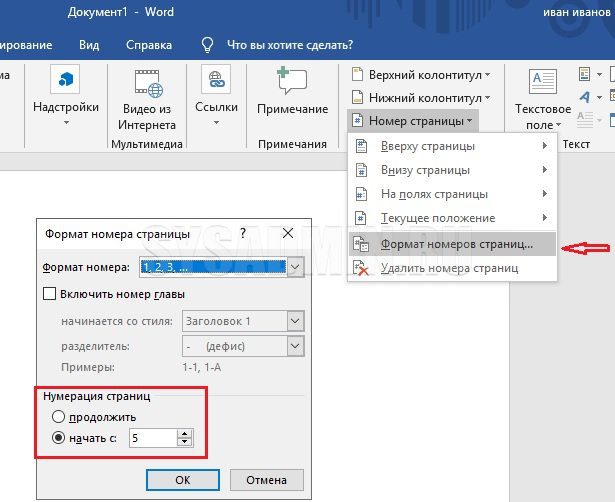Cancel dialog with Отмена button
This screenshot has height=502, width=615.
(x=267, y=480)
